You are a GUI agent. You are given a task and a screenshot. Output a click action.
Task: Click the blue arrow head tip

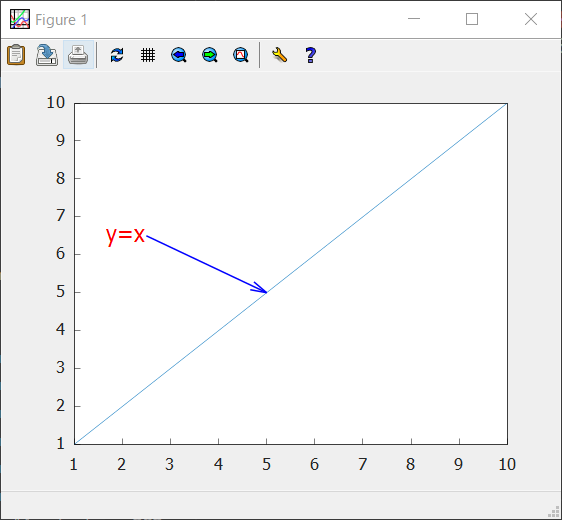coord(266,292)
